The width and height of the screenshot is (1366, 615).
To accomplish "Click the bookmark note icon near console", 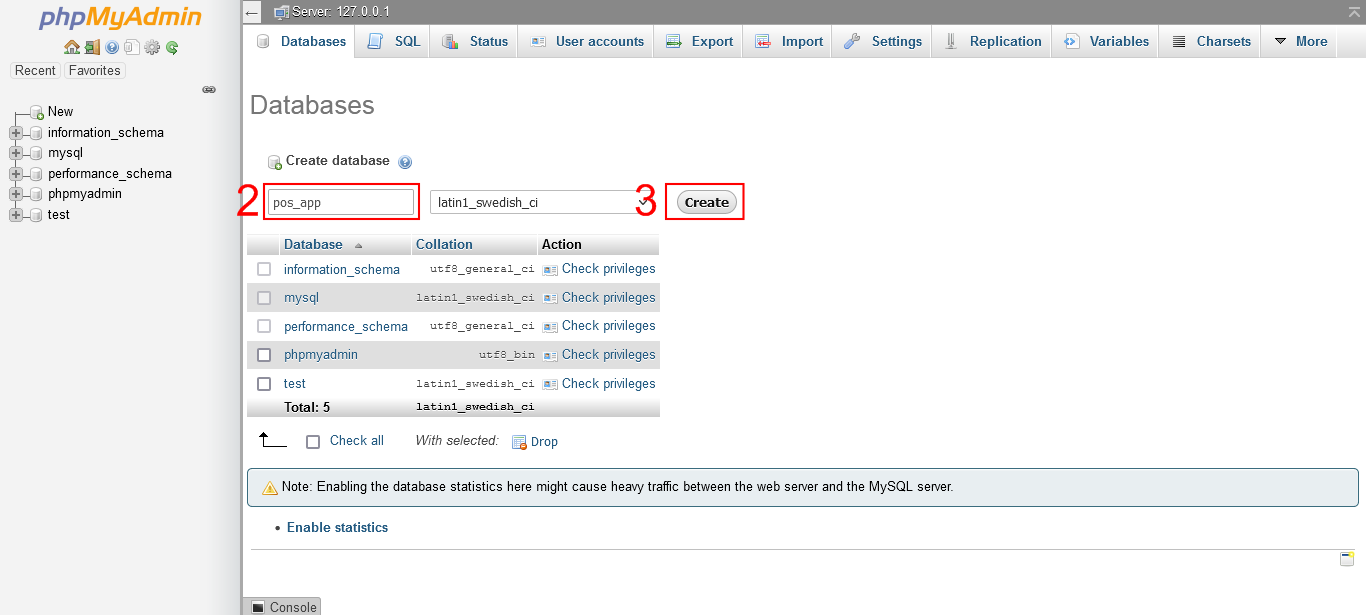I will 1347,558.
